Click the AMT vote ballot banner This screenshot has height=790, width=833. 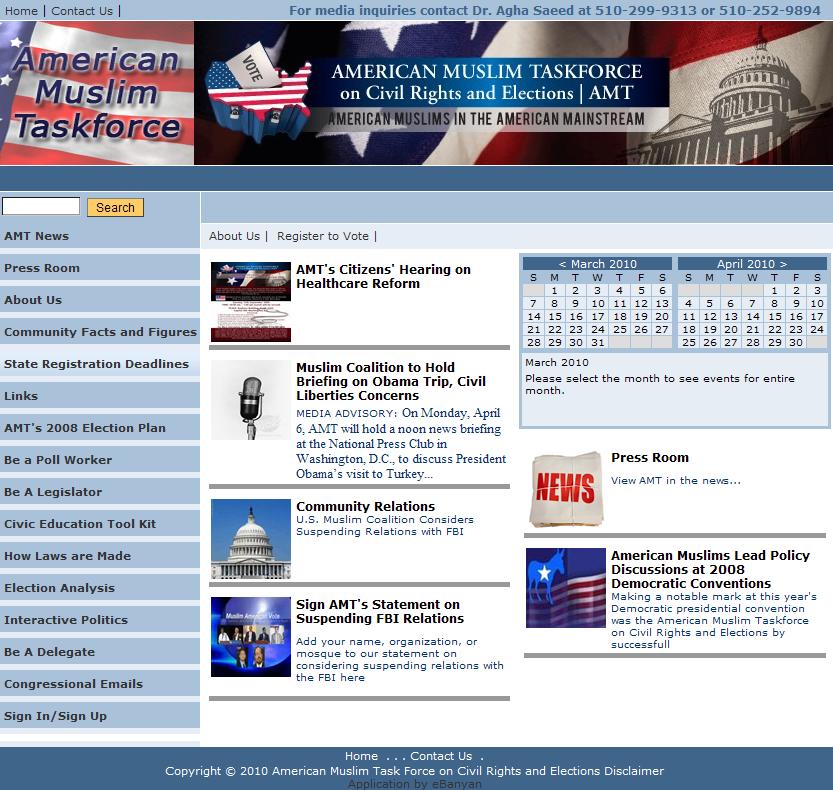pos(513,93)
